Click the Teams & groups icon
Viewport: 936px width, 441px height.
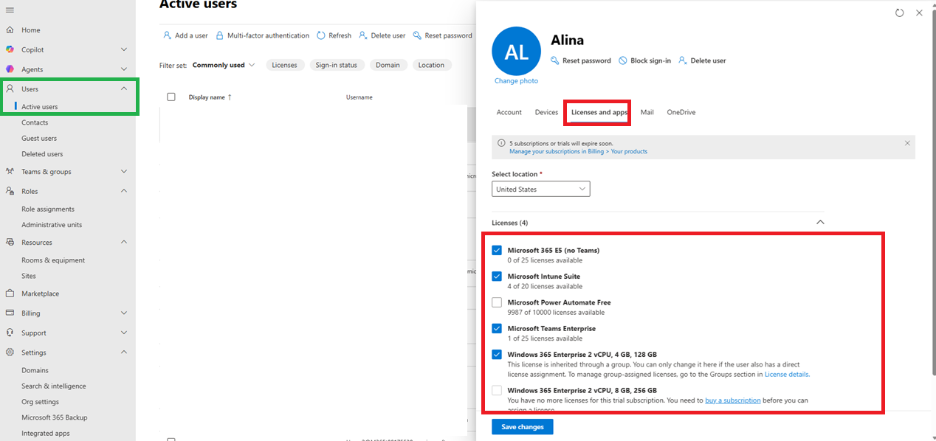click(x=10, y=171)
